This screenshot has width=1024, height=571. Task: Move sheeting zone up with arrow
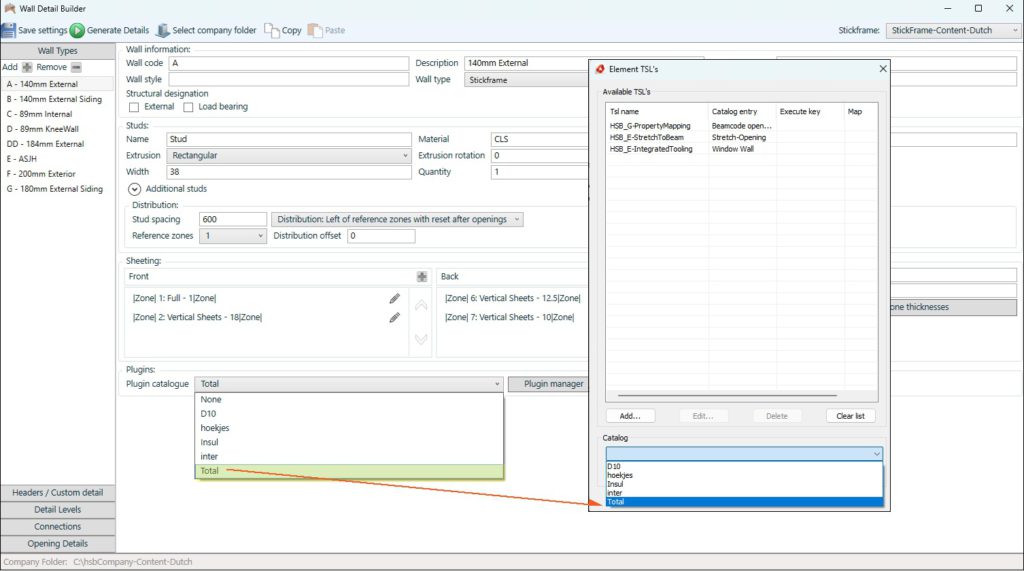pyautogui.click(x=421, y=305)
